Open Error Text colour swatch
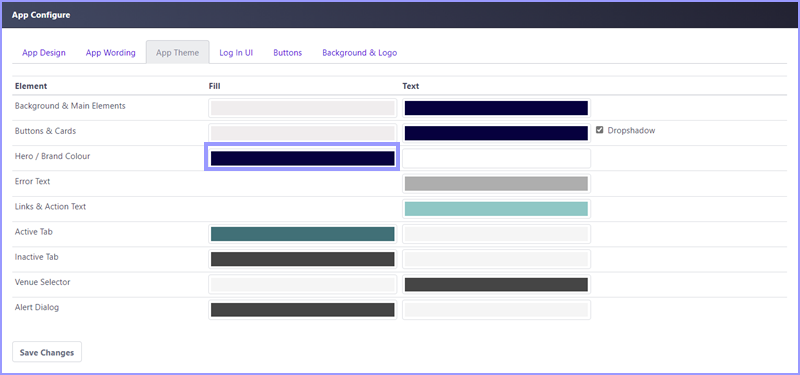The image size is (800, 375). tap(496, 184)
